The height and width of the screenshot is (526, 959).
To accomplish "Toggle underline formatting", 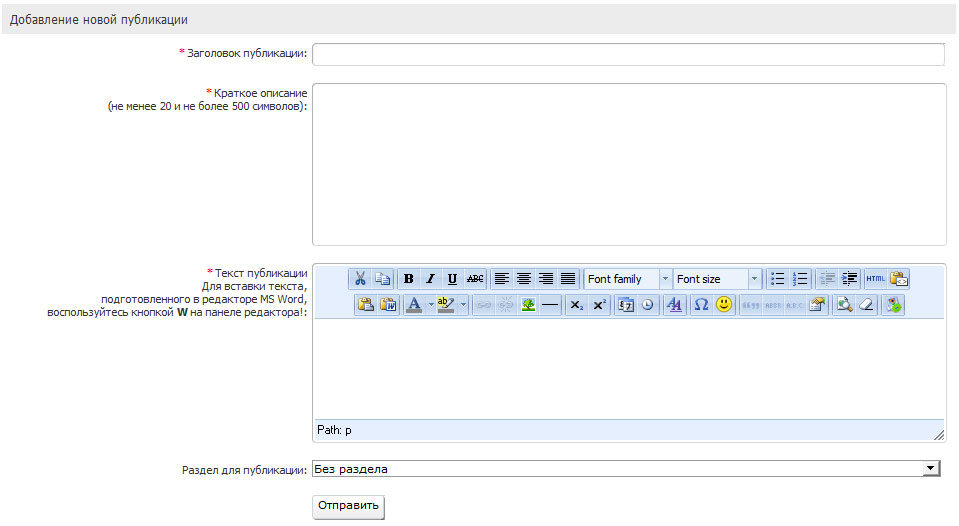I will (x=453, y=279).
